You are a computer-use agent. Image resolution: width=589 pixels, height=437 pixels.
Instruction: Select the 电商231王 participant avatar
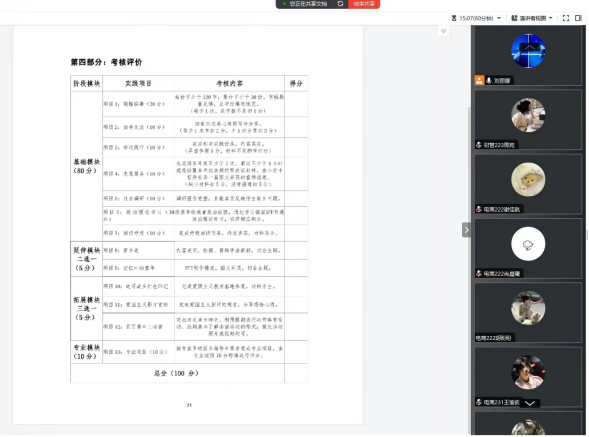(528, 372)
